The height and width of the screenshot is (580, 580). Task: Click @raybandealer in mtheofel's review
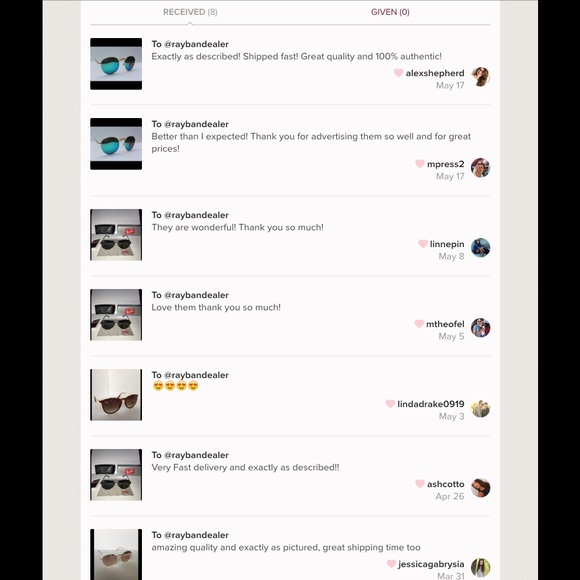[x=196, y=295]
